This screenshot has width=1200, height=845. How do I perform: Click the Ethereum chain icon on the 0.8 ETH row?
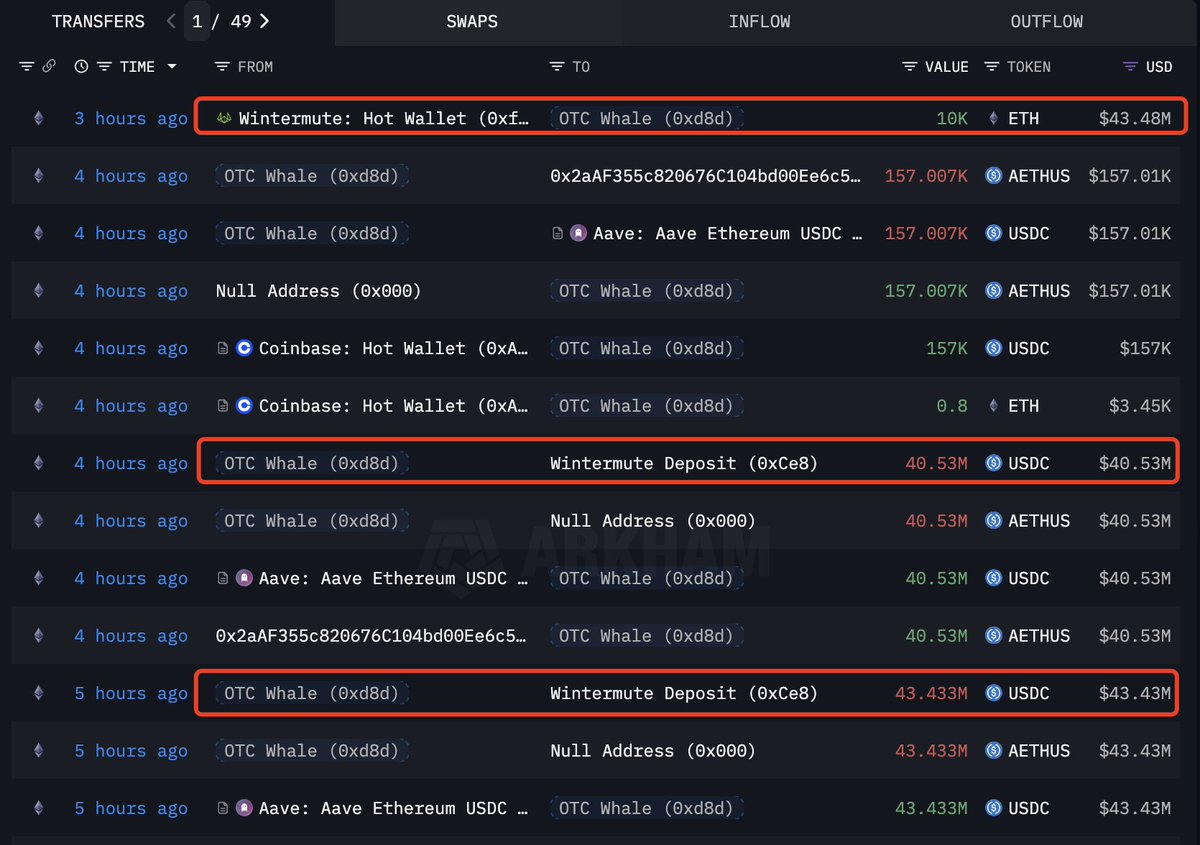tap(39, 406)
